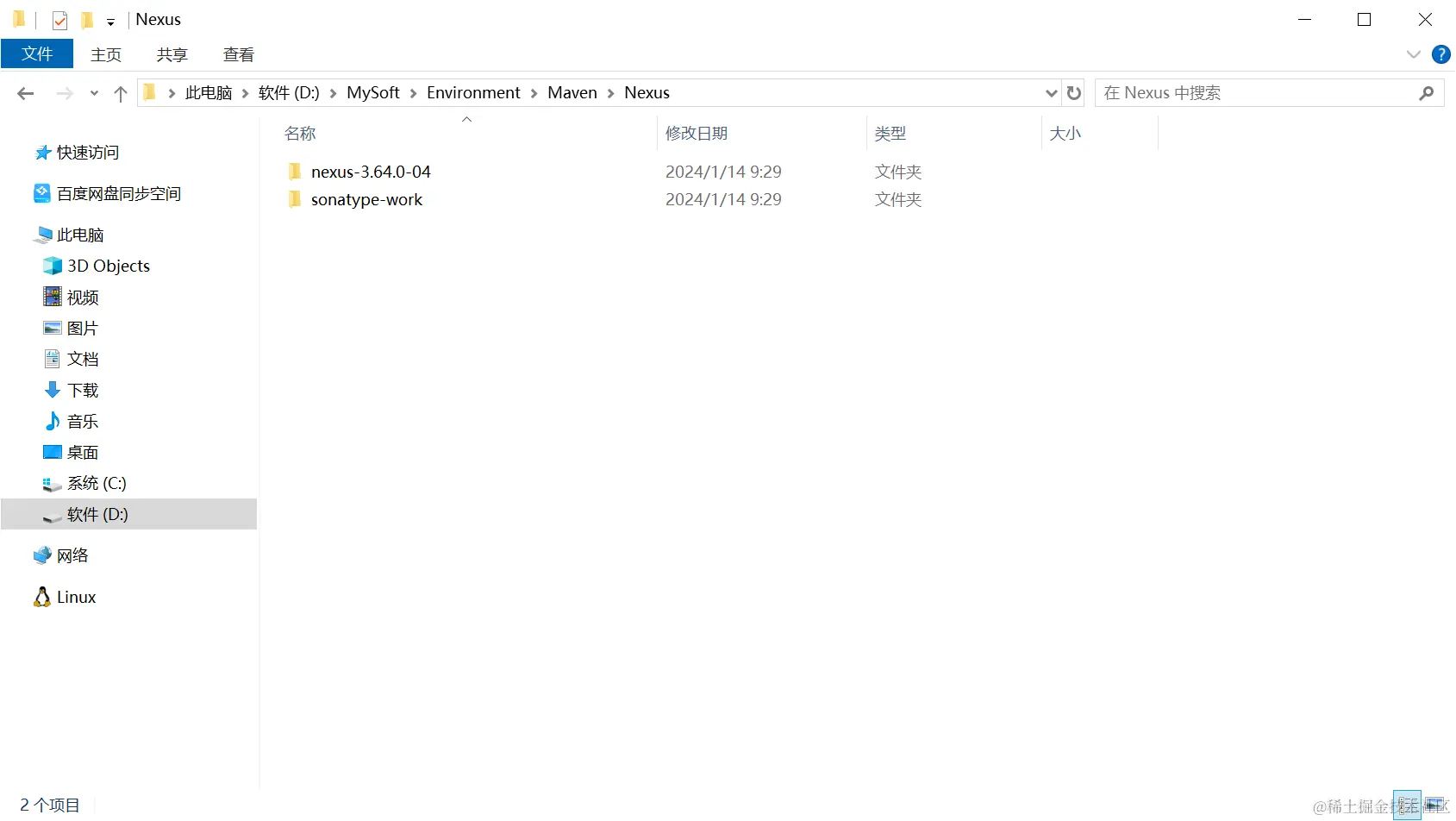Open the recent locations dropdown arrow
The height and width of the screenshot is (821, 1456).
pos(94,93)
